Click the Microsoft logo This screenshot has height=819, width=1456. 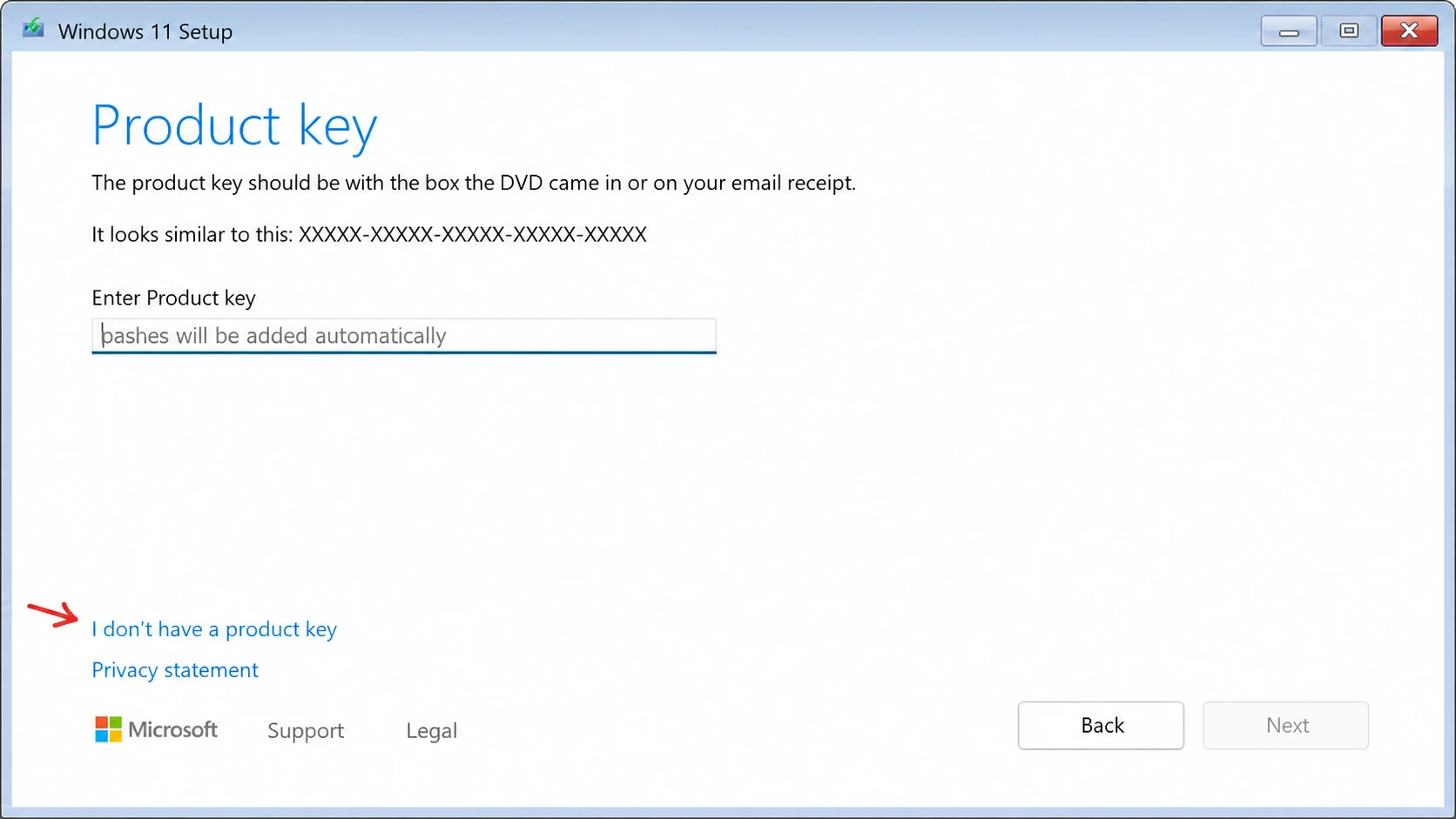[156, 729]
